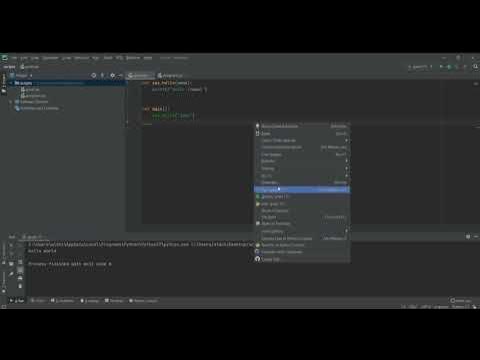
Task: Expand Go To submenu in context menu
Action: point(302,176)
